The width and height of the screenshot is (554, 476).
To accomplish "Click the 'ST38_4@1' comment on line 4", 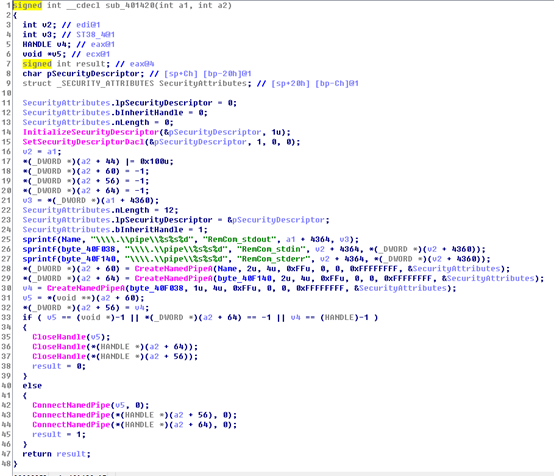I will point(95,35).
